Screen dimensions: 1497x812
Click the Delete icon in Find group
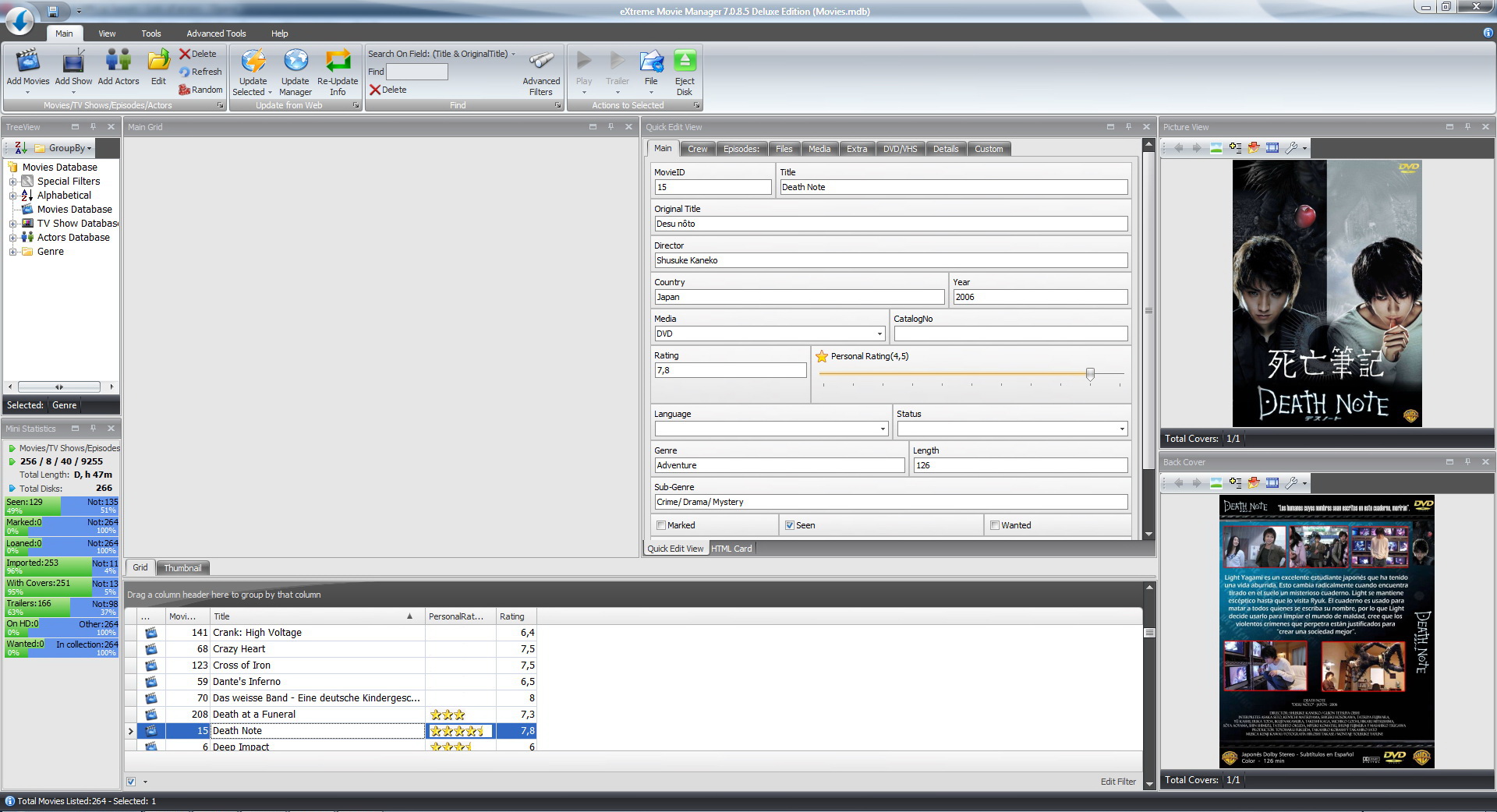(x=375, y=90)
